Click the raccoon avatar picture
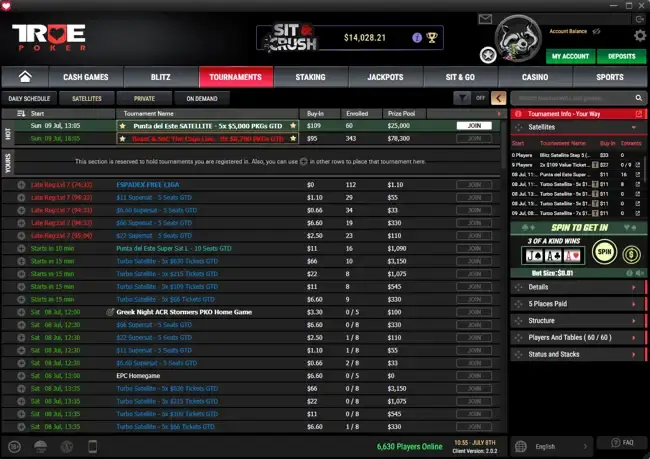This screenshot has width=650, height=459. tap(518, 39)
